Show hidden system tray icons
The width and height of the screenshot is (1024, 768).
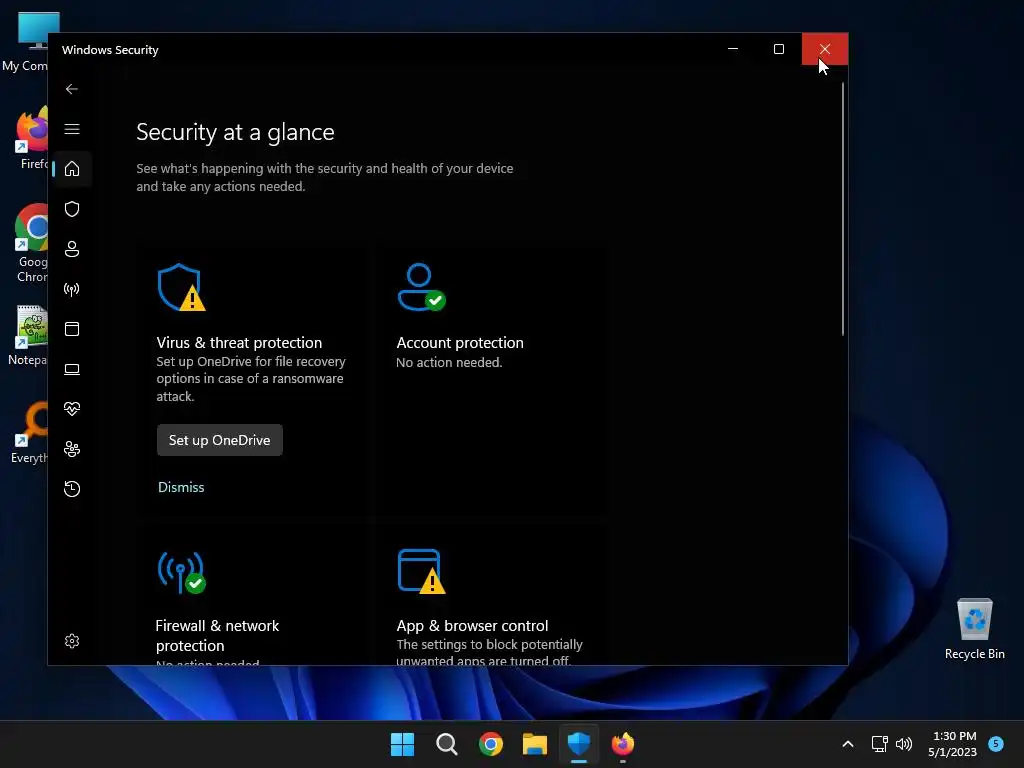pyautogui.click(x=848, y=744)
